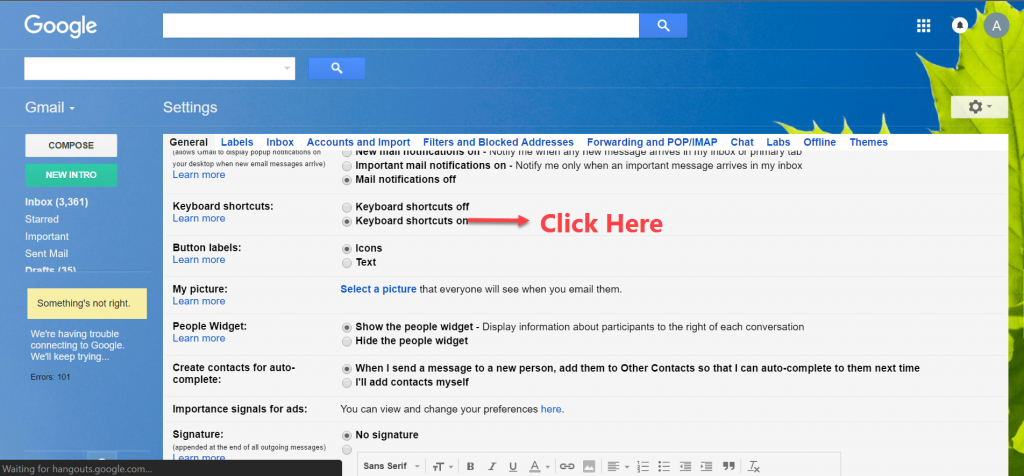
Task: Remove formatting in signature toolbar
Action: pyautogui.click(x=754, y=466)
